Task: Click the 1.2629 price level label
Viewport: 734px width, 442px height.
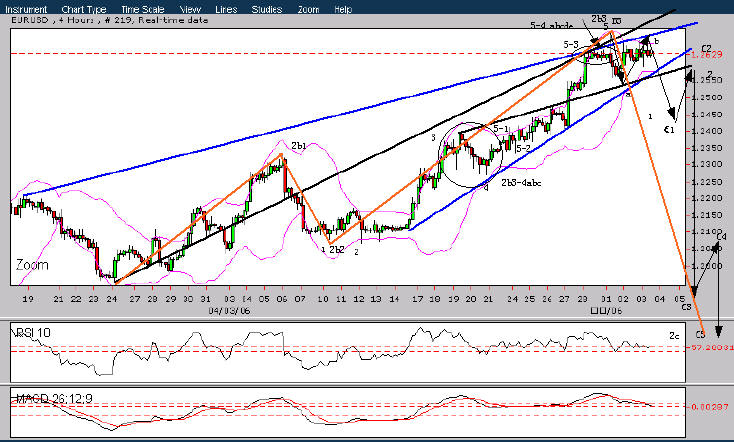Action: (x=709, y=55)
